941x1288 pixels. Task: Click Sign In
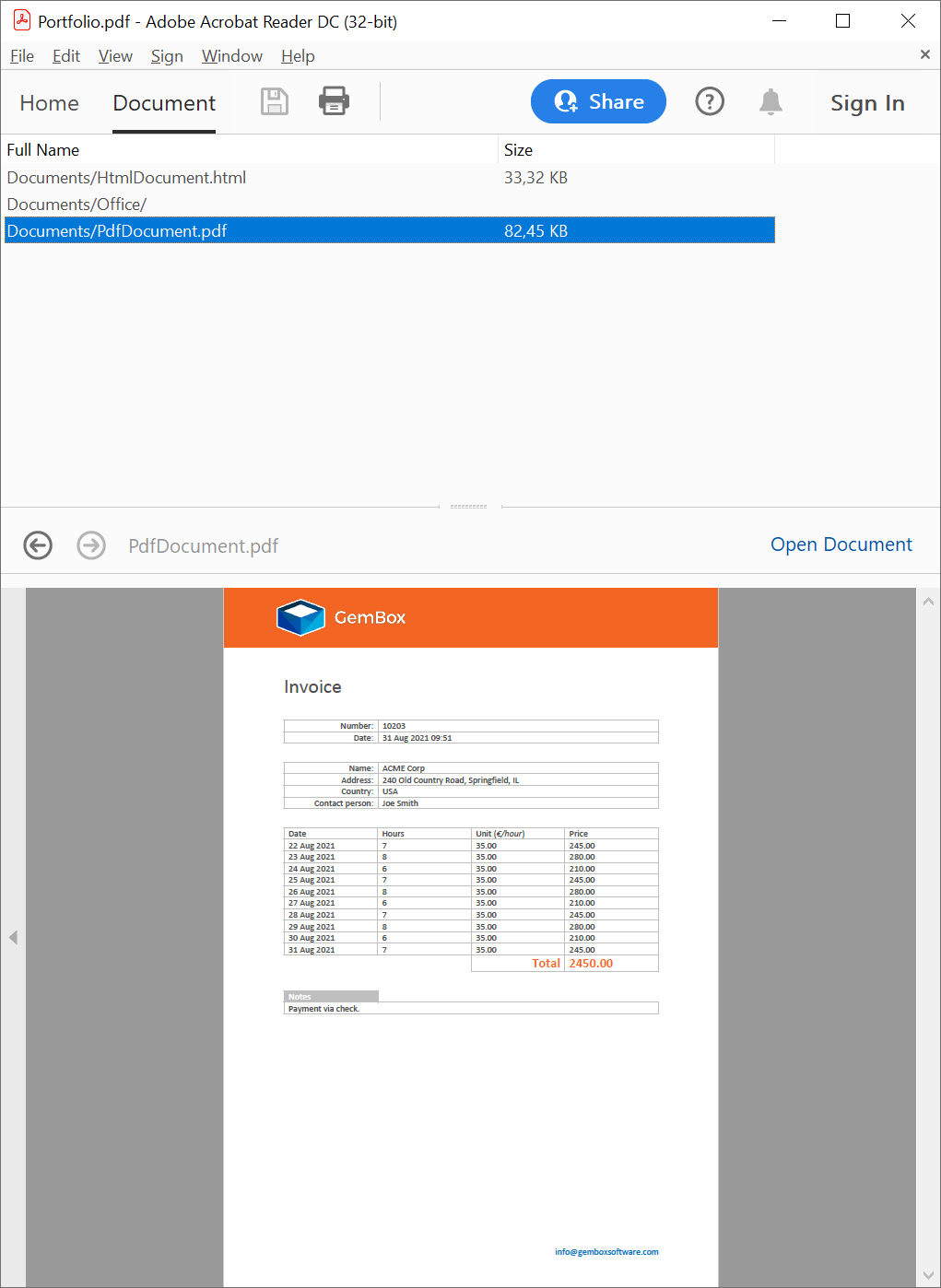(866, 103)
